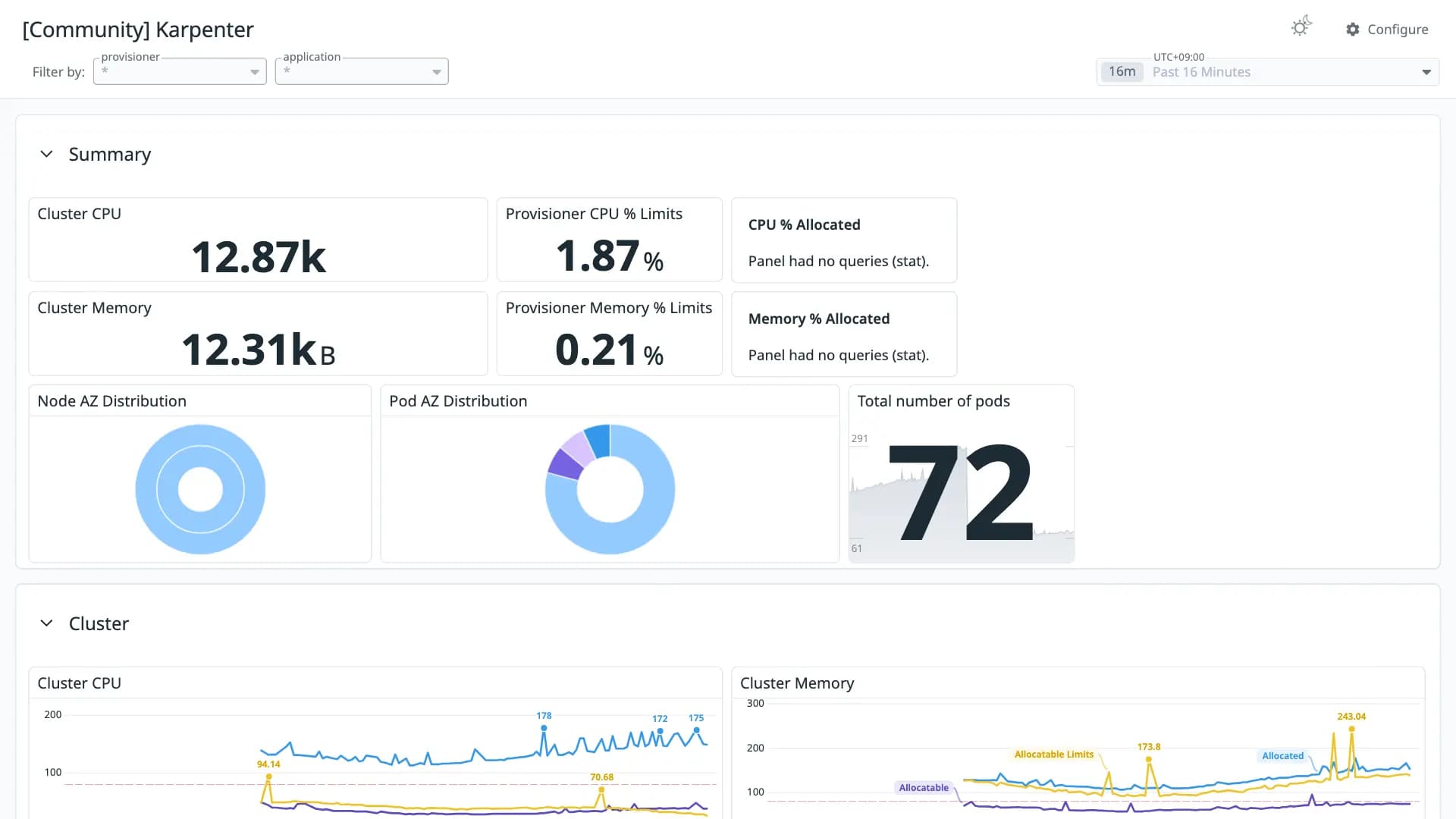Click the 12.87k Cluster CPU value
This screenshot has width=1456, height=819.
pos(259,256)
